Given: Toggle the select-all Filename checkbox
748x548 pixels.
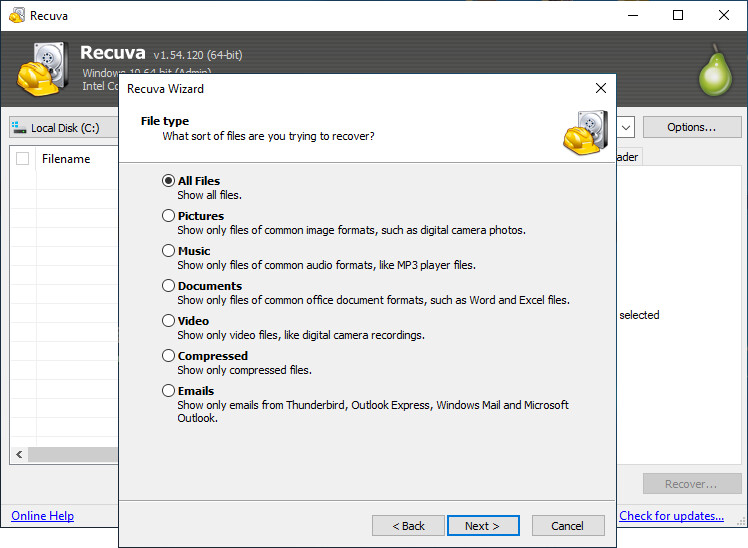Looking at the screenshot, I should (x=22, y=158).
